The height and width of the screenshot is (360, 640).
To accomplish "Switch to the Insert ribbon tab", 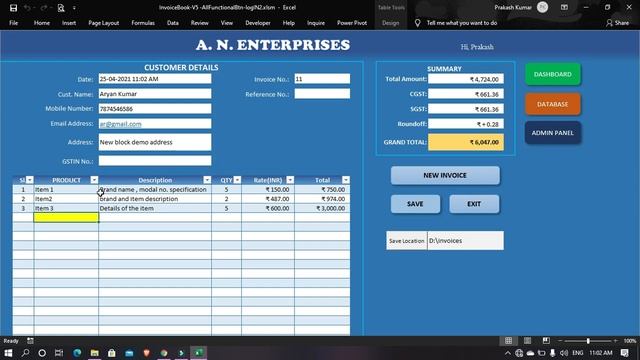I will pyautogui.click(x=69, y=23).
